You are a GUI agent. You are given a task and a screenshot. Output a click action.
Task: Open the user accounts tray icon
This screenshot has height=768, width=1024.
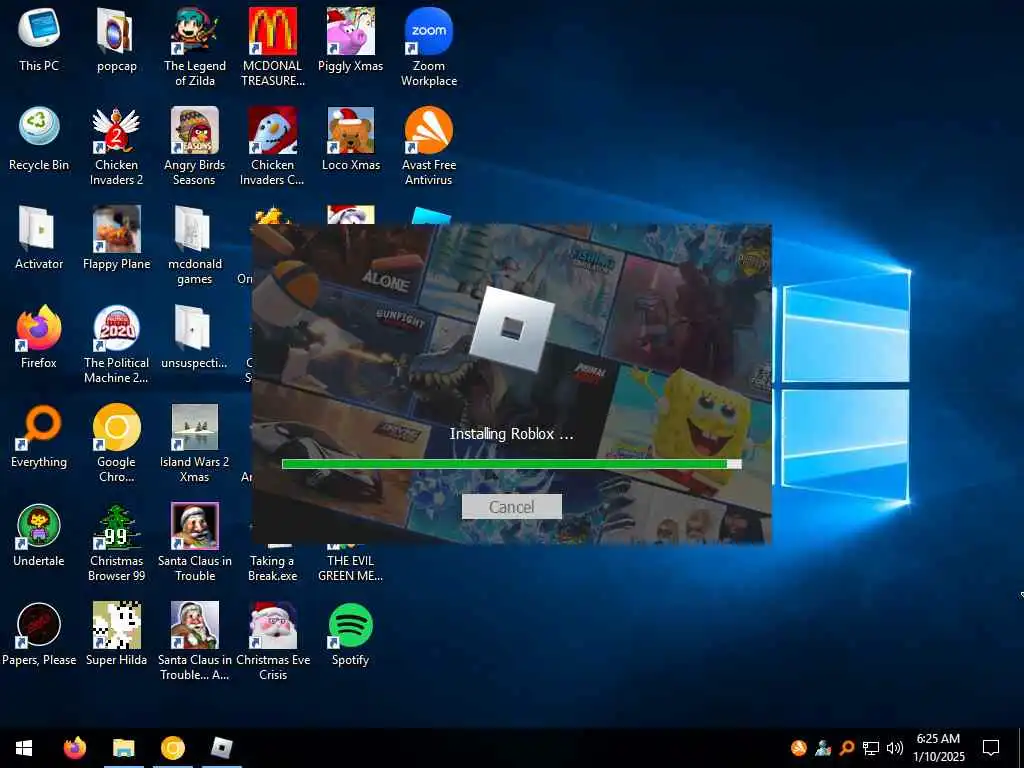[823, 748]
